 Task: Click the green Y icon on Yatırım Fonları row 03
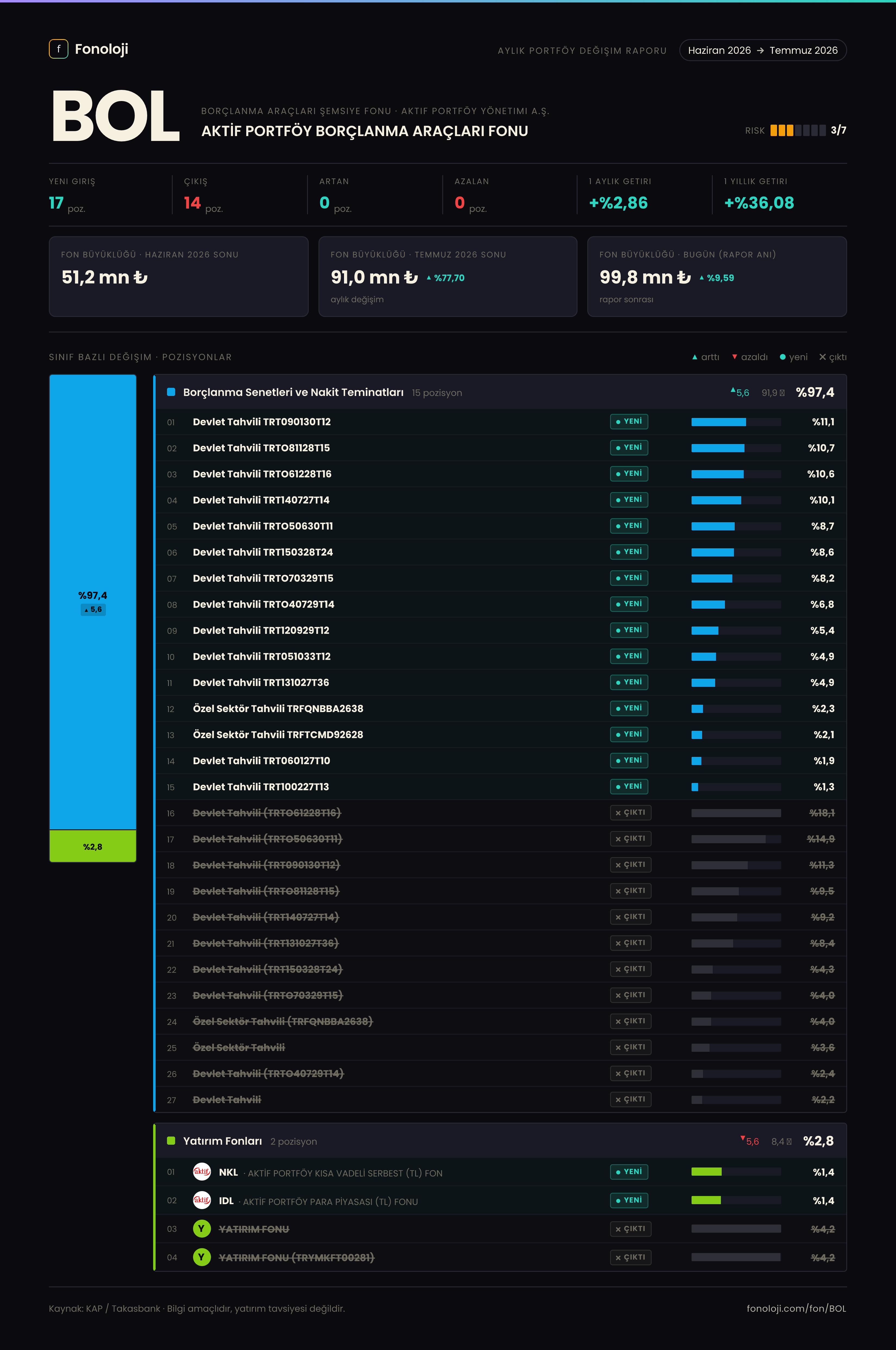click(x=202, y=1228)
